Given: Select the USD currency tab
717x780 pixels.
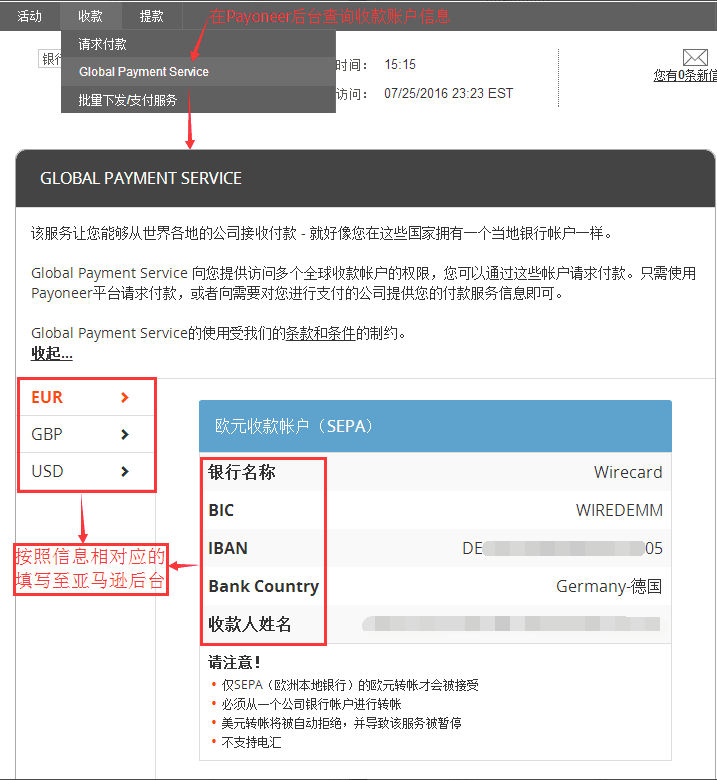Looking at the screenshot, I should click(87, 471).
